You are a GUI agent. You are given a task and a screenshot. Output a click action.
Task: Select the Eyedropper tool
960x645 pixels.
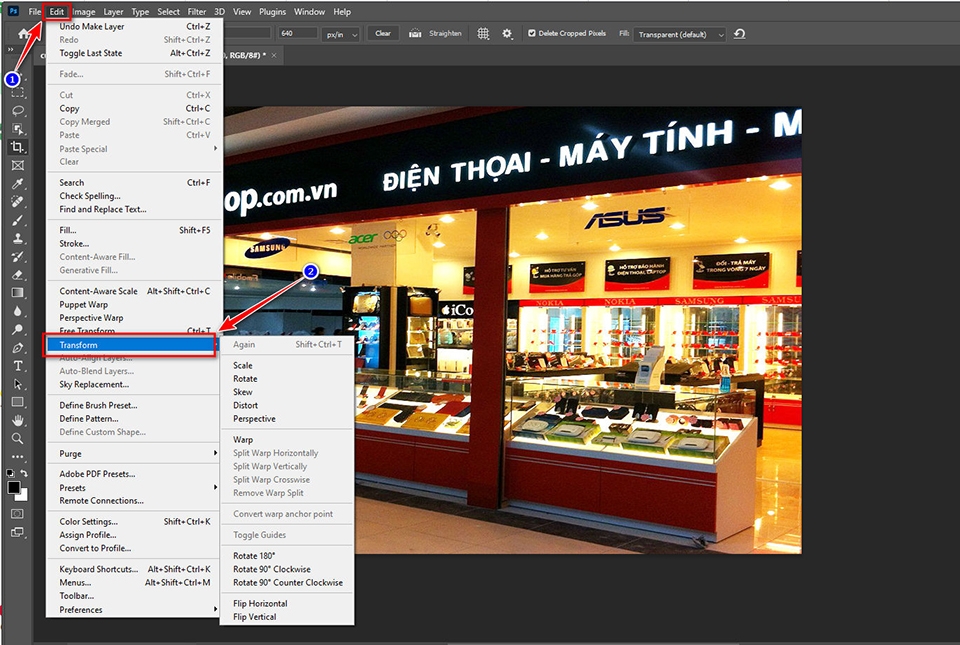18,184
